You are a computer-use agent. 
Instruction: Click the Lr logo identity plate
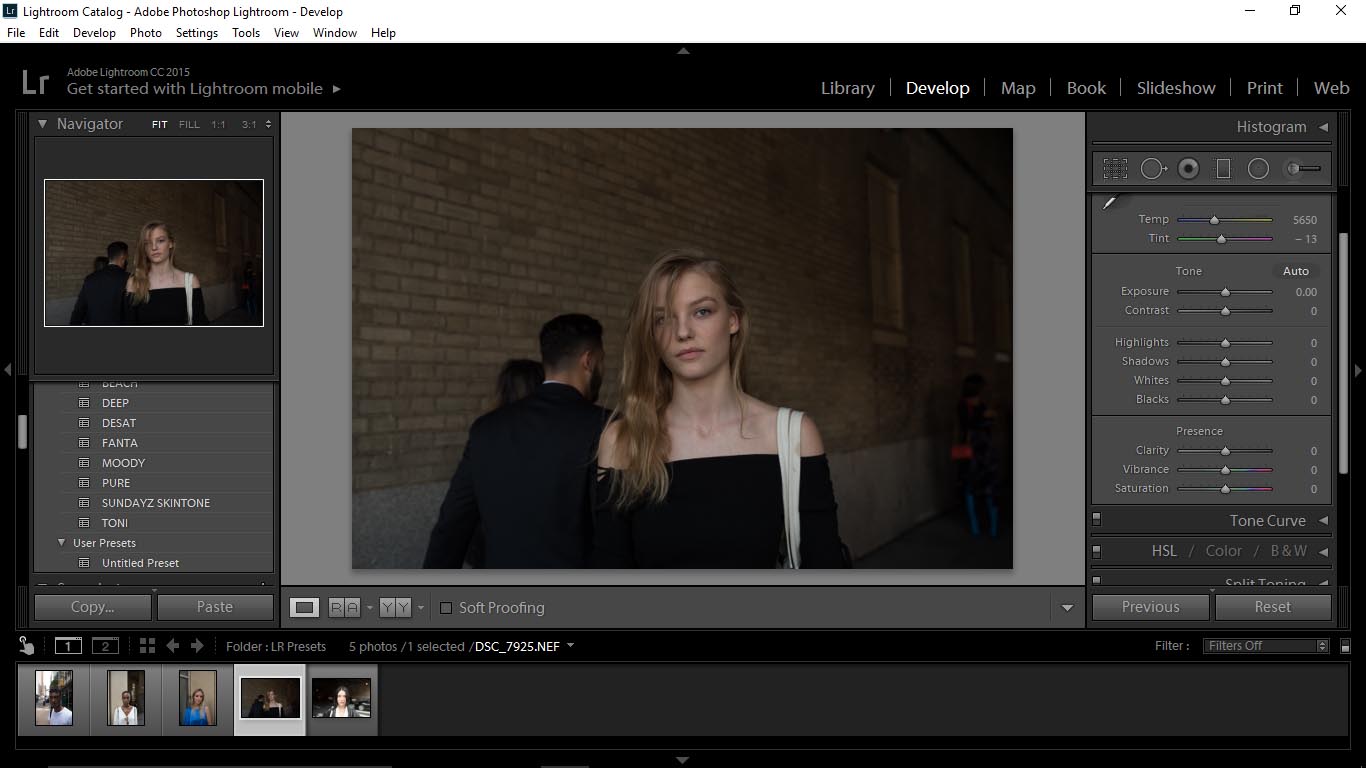click(35, 80)
